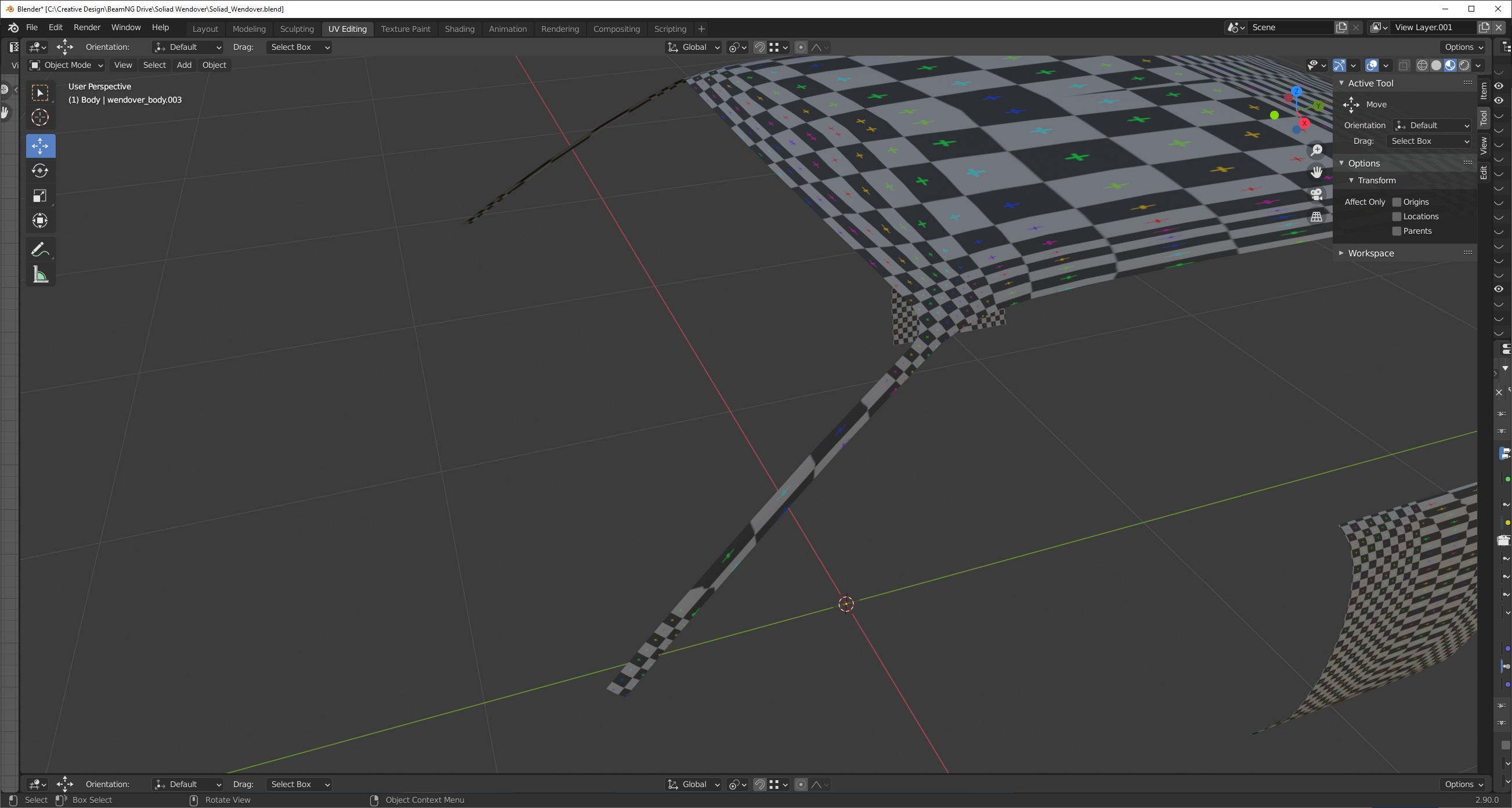Click the Options button in top header
Viewport: 1512px width, 808px height.
tap(1463, 47)
